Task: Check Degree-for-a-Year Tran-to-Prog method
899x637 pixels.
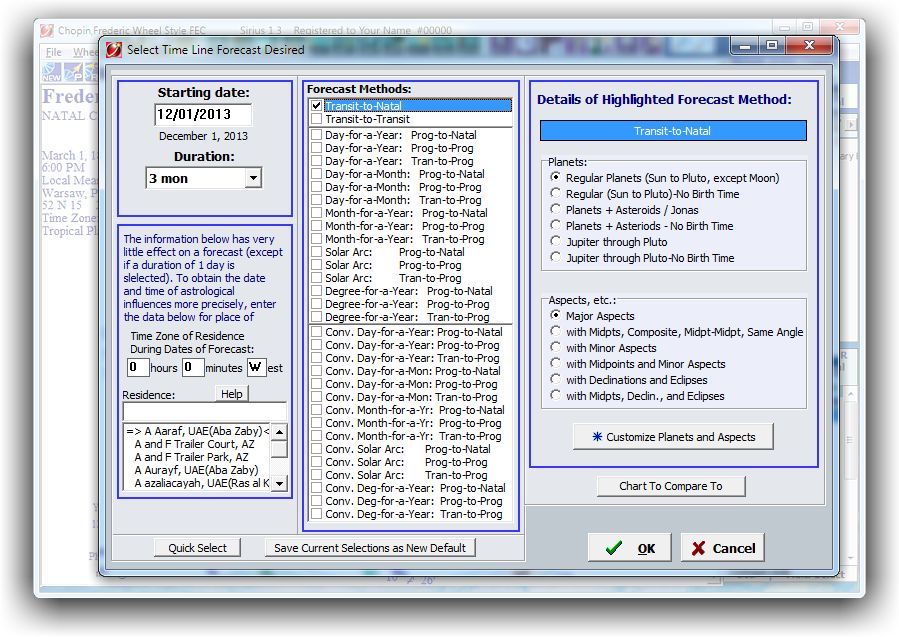Action: 316,317
